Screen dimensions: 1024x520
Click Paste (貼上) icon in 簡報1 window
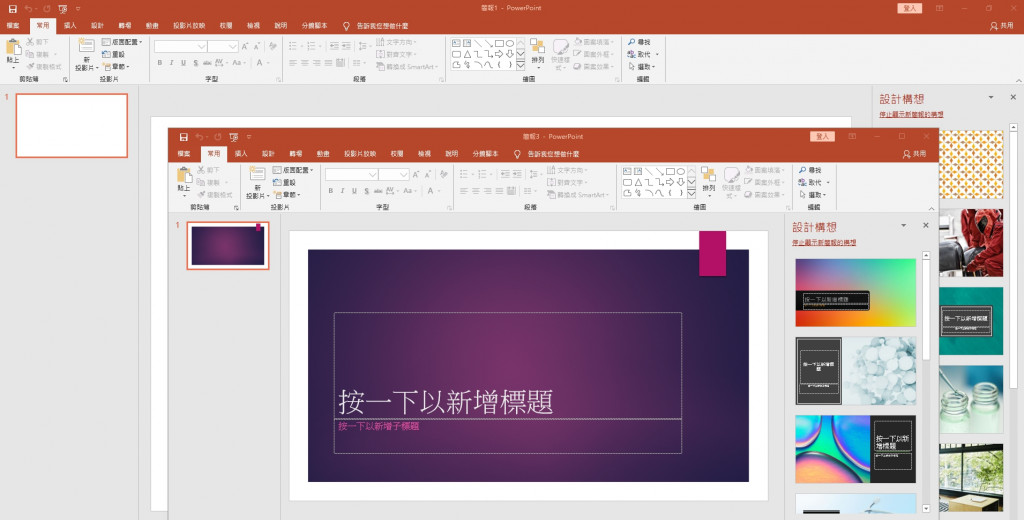[x=13, y=47]
